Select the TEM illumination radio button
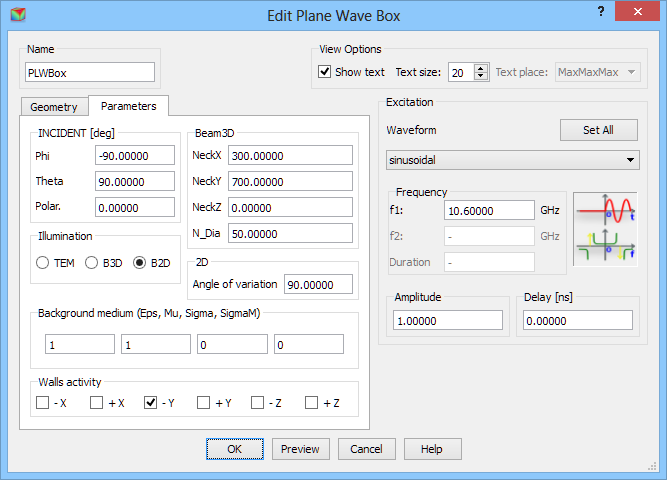This screenshot has width=667, height=480. click(43, 263)
